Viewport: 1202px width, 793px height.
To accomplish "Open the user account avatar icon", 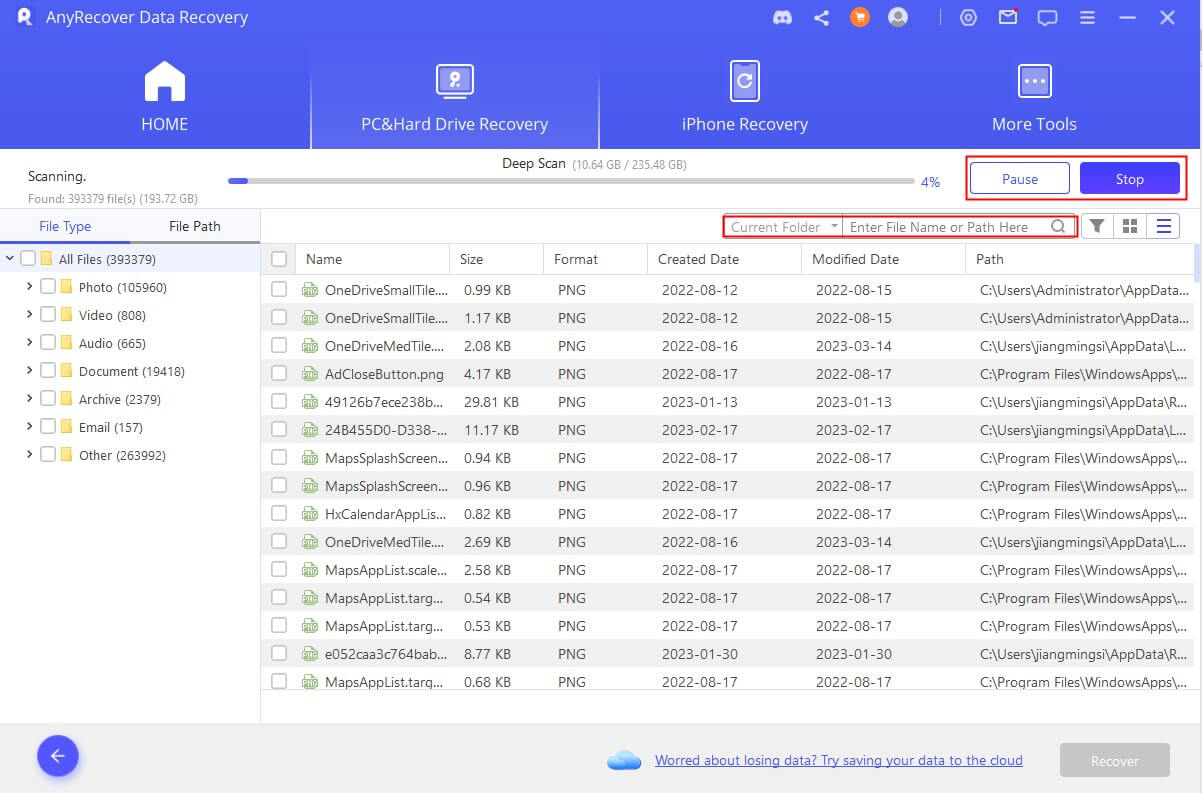I will 897,18.
